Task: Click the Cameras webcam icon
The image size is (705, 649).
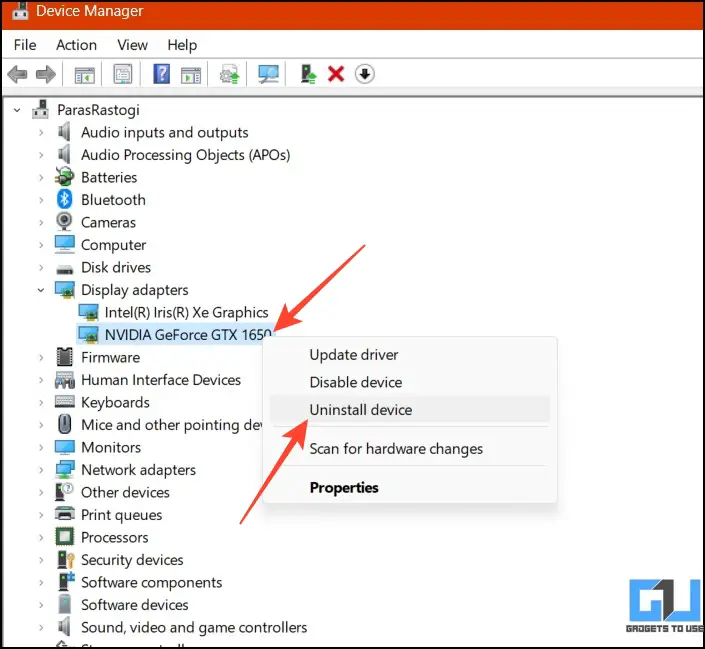Action: pyautogui.click(x=65, y=222)
